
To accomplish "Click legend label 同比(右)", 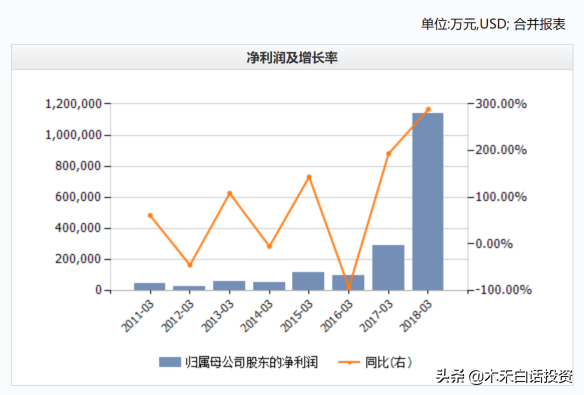I will 388,362.
